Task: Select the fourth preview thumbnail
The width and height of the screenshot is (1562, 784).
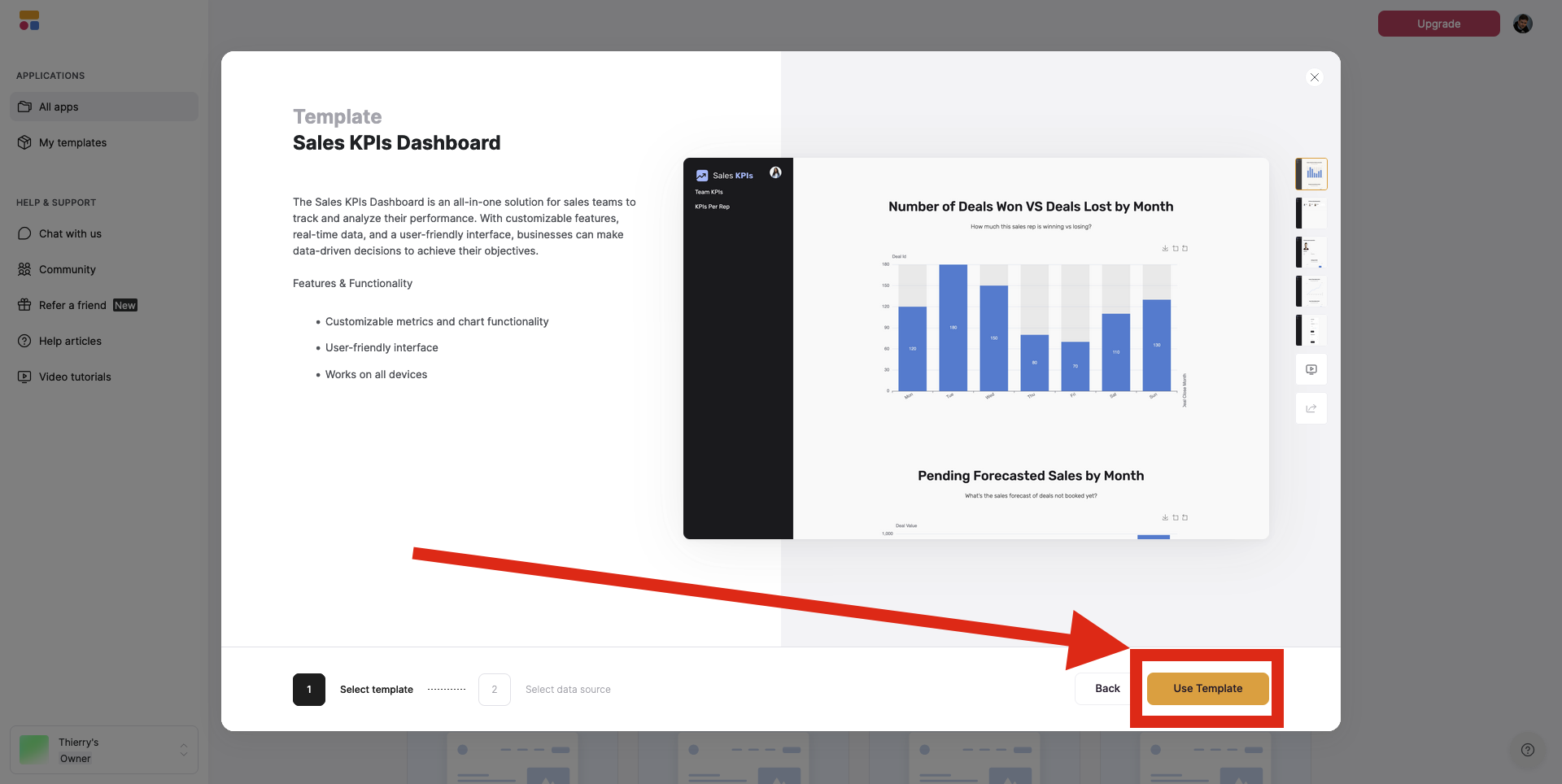Action: (x=1311, y=291)
